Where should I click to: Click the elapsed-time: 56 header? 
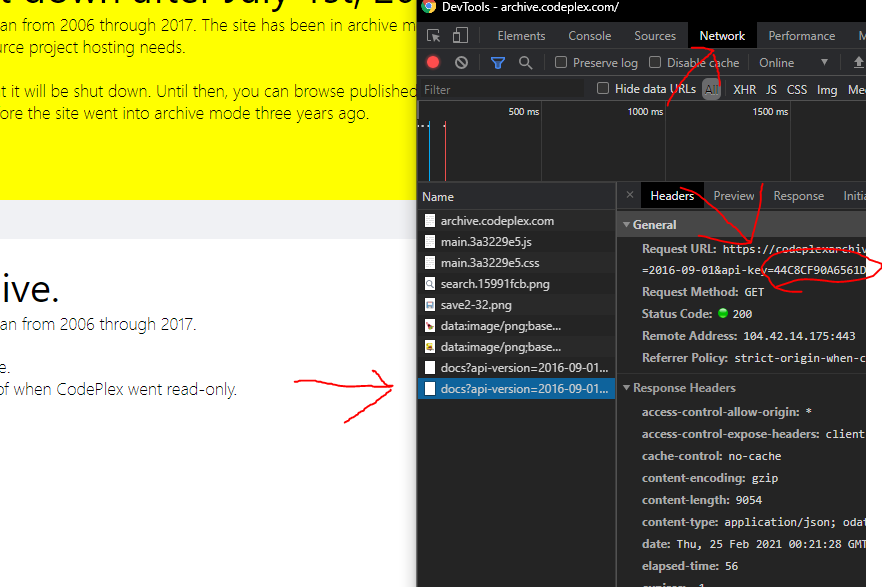690,566
